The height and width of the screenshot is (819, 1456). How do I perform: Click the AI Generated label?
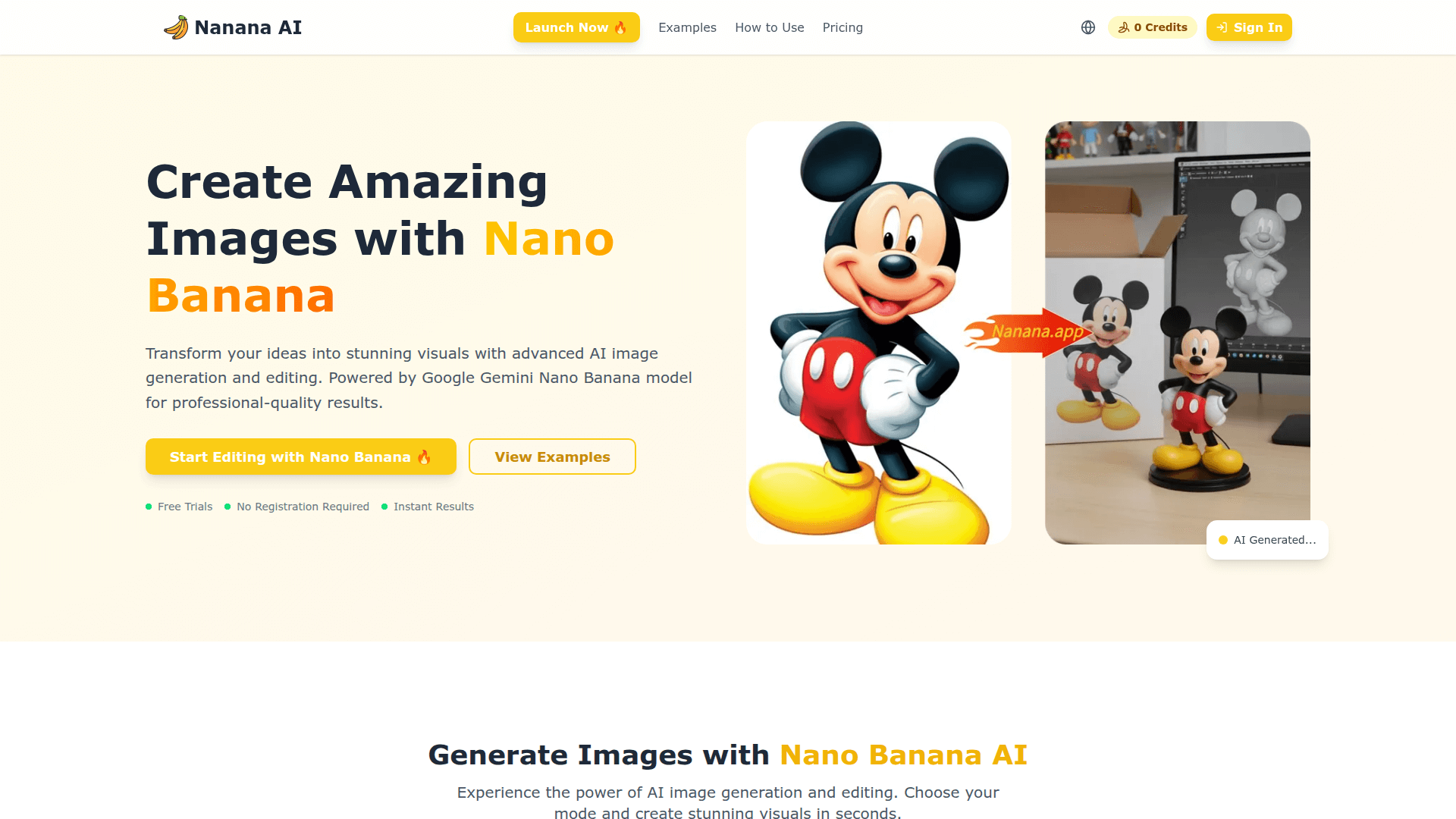click(1275, 540)
